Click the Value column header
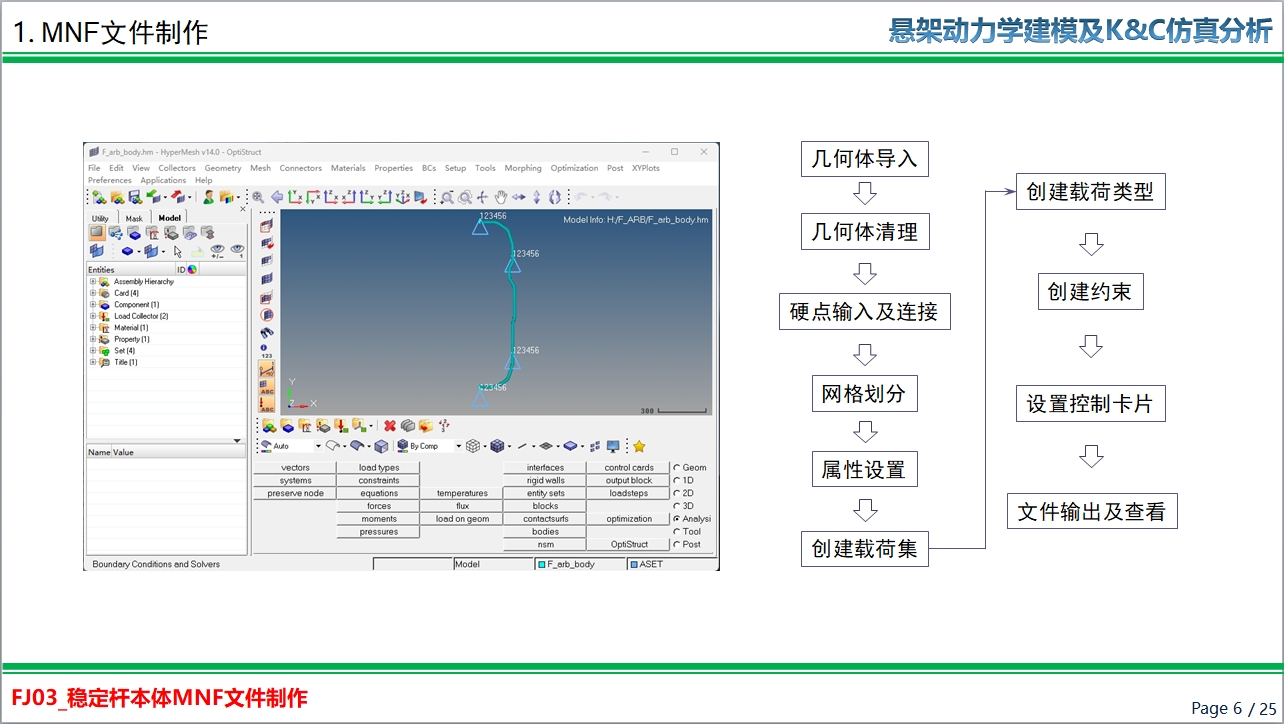This screenshot has height=724, width=1284. 123,452
